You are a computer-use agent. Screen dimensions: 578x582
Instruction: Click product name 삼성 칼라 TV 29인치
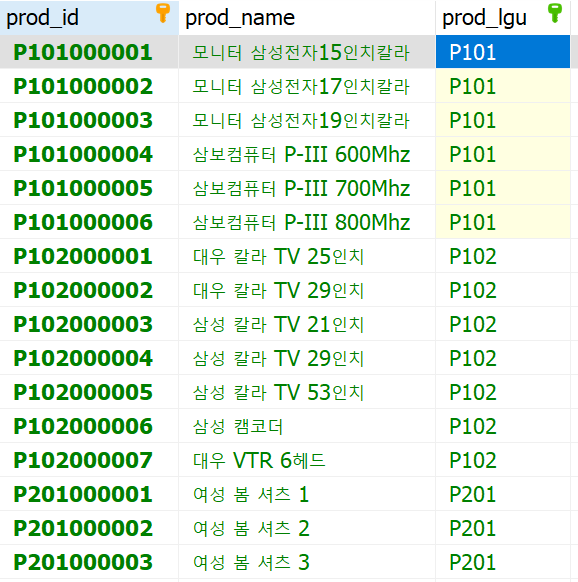coord(278,358)
